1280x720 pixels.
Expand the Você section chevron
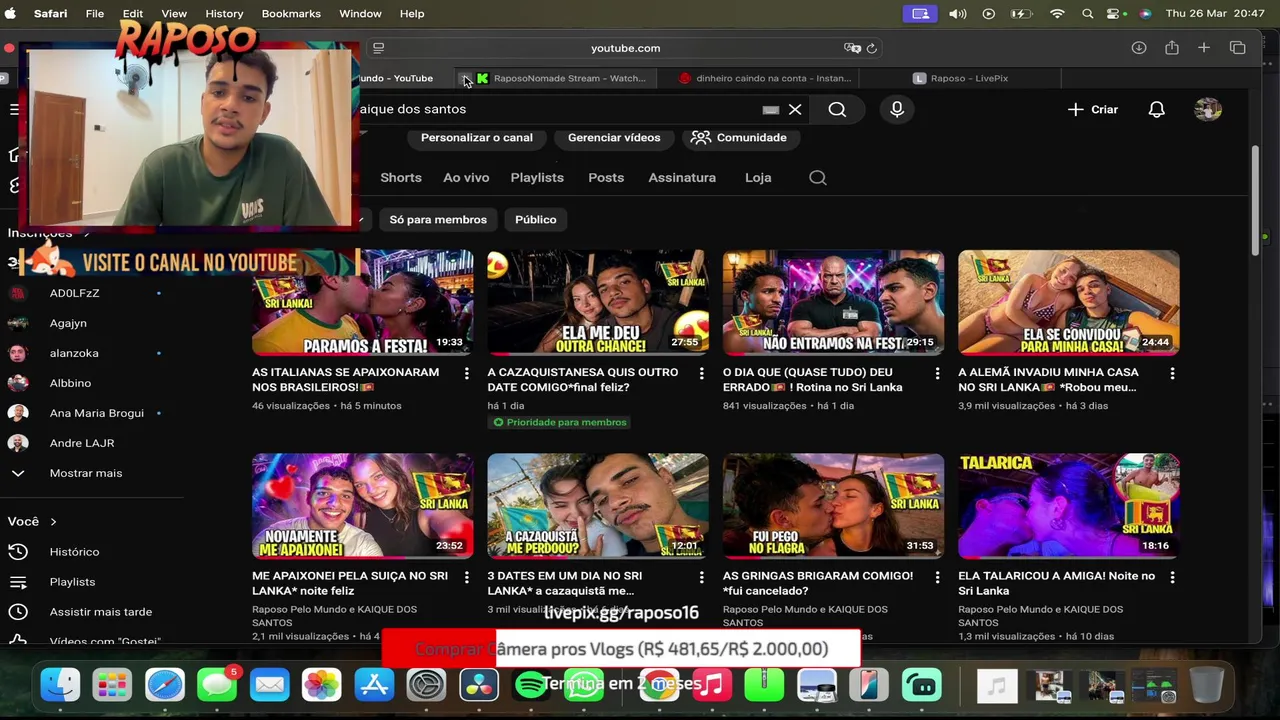coord(53,522)
